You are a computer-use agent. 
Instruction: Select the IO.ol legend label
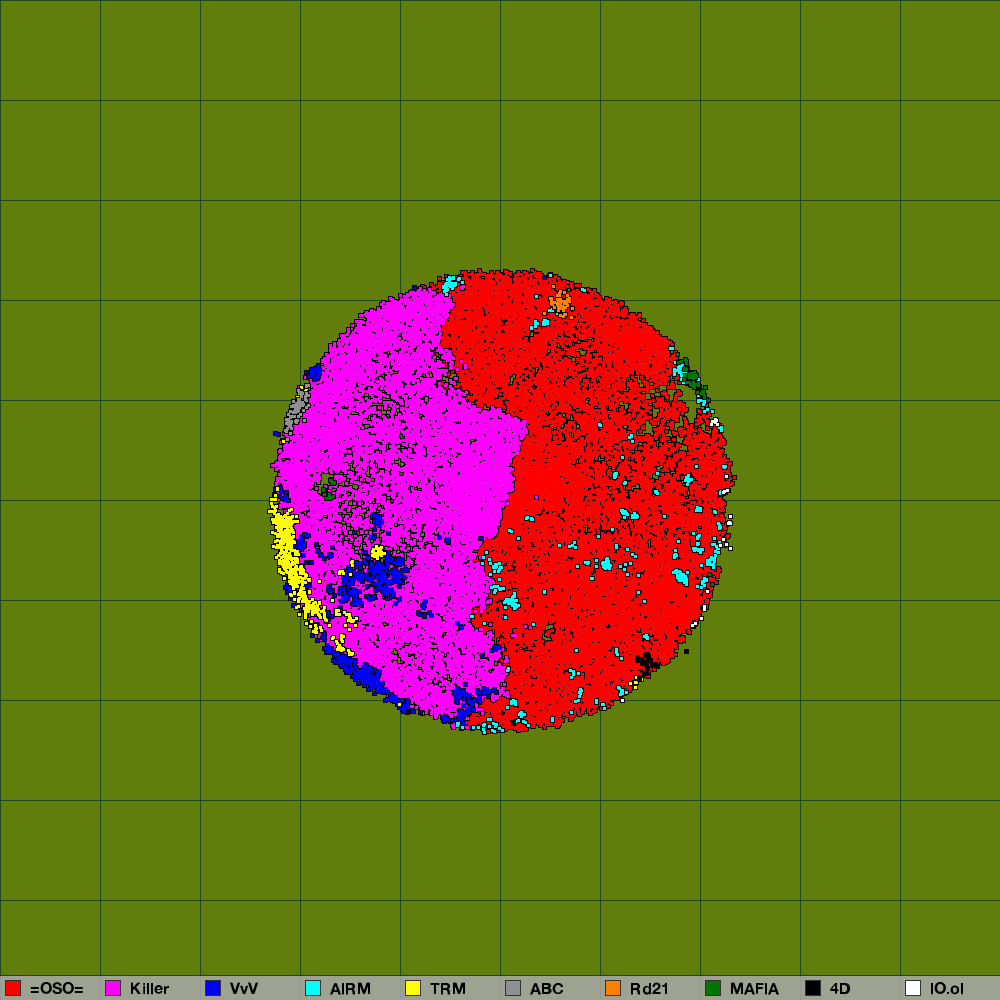(946, 989)
